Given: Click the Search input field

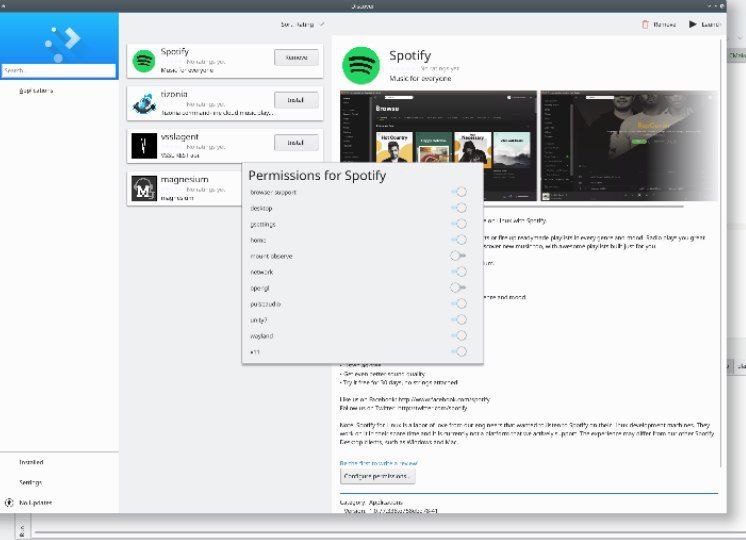Looking at the screenshot, I should [59, 70].
